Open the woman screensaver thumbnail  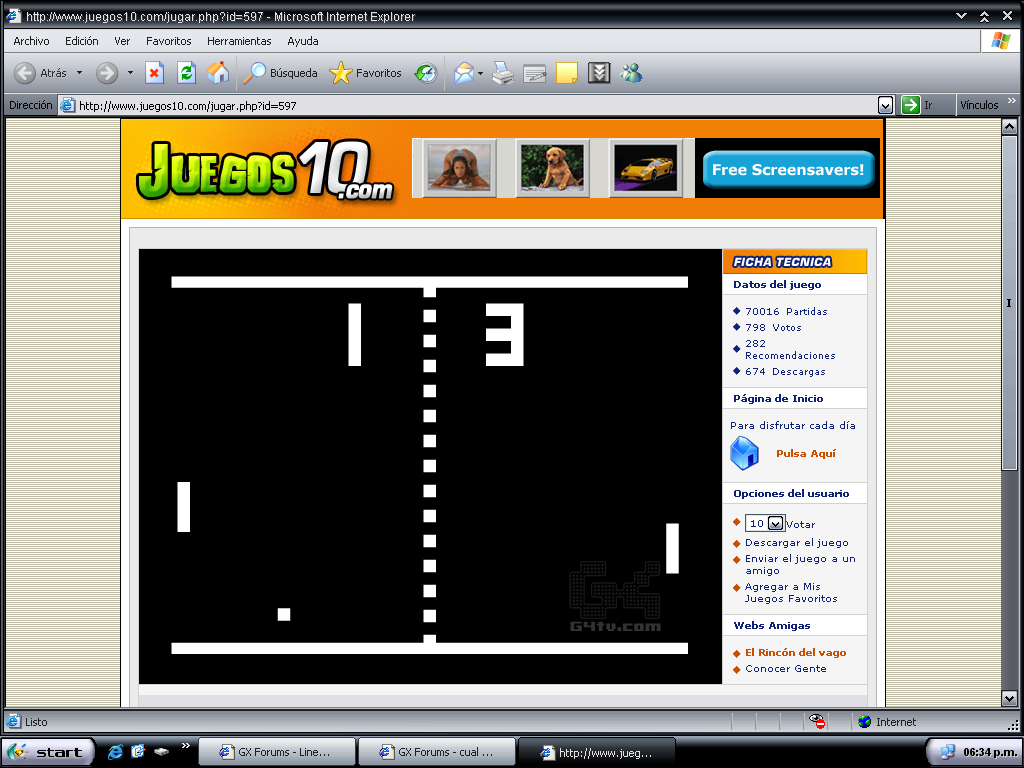coord(458,168)
